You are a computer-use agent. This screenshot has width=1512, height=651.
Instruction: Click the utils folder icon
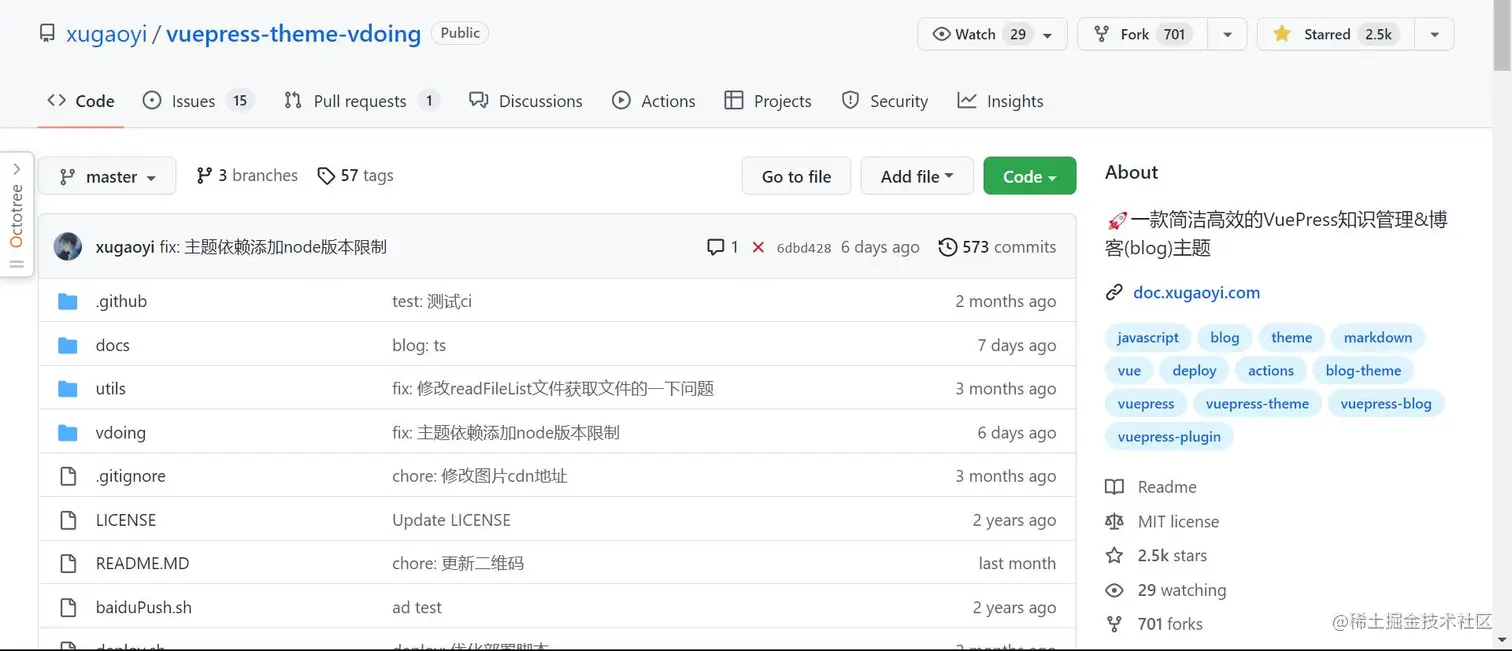point(67,389)
